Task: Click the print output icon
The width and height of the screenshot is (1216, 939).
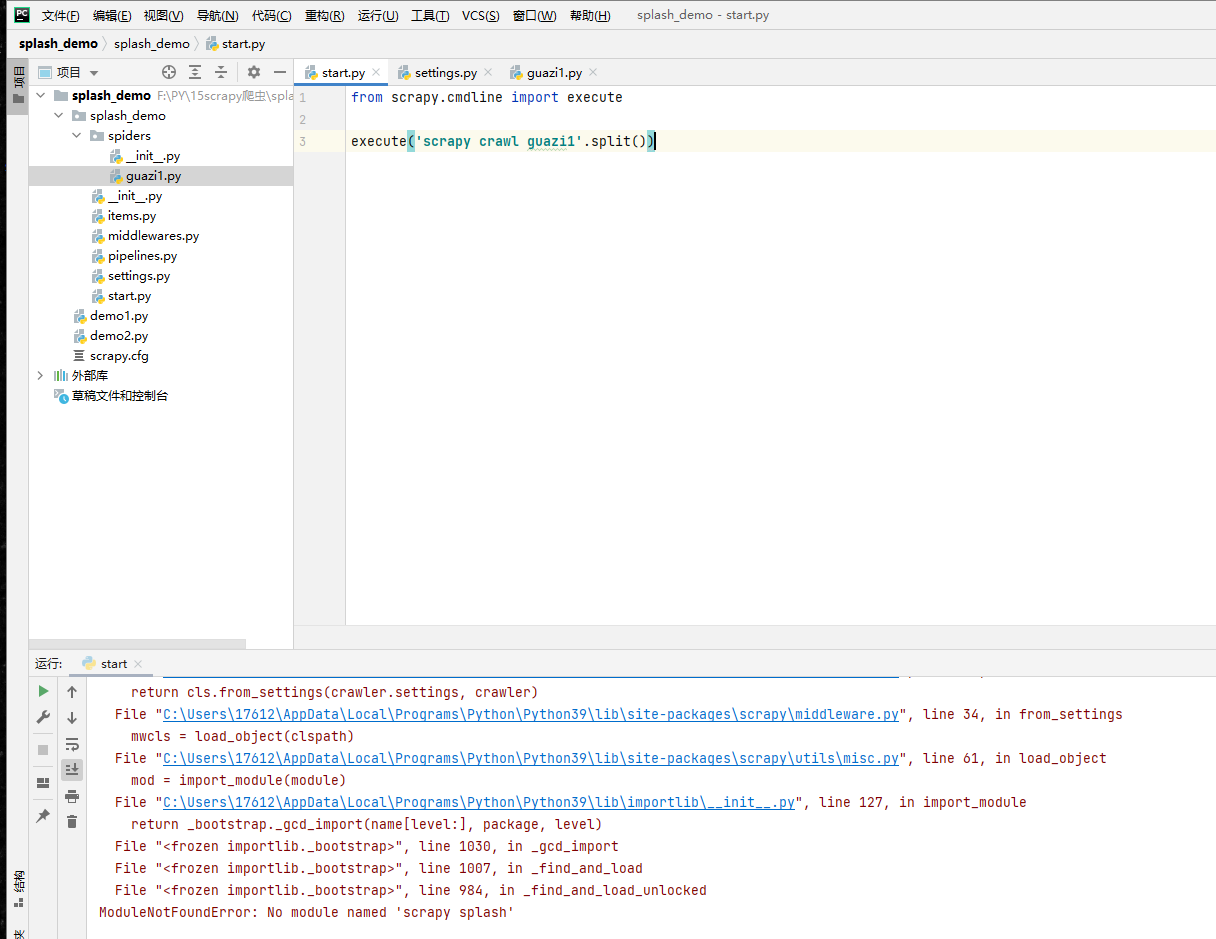Action: coord(72,796)
